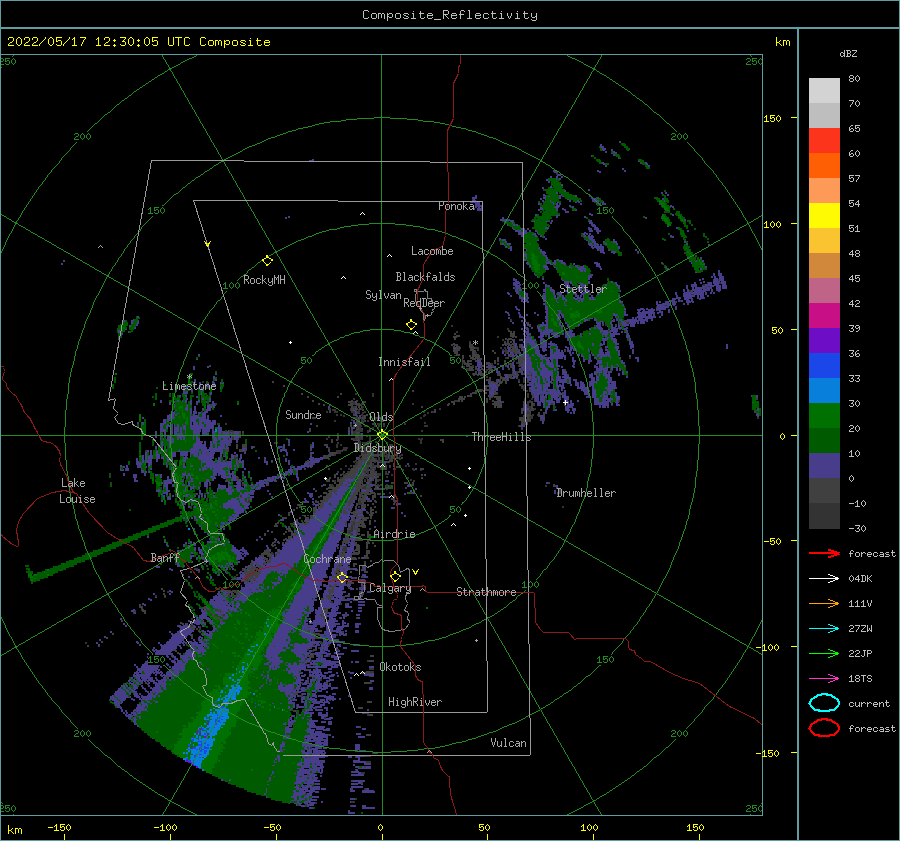Click the white 04DK arrow icon
Viewport: 900px width, 841px height.
click(824, 579)
